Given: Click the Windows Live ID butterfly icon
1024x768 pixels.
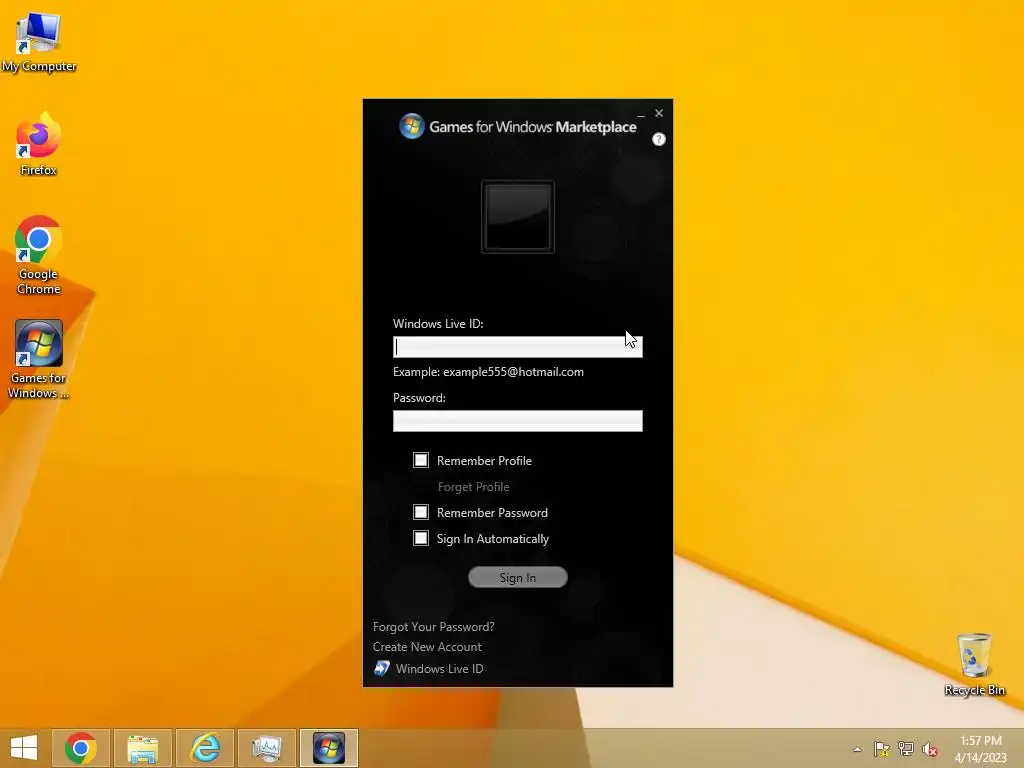Looking at the screenshot, I should (382, 668).
